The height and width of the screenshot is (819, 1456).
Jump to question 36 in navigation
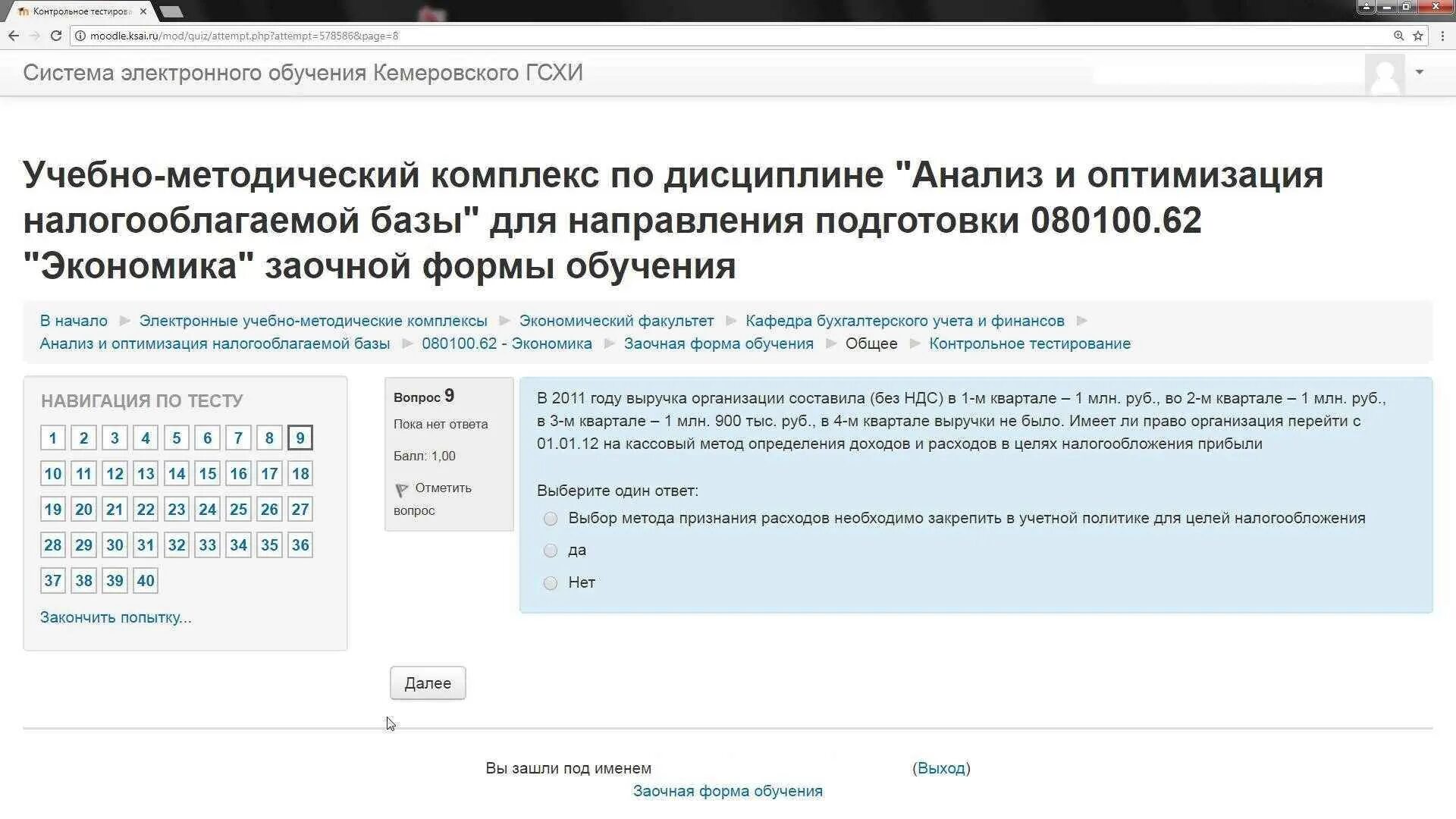[300, 545]
